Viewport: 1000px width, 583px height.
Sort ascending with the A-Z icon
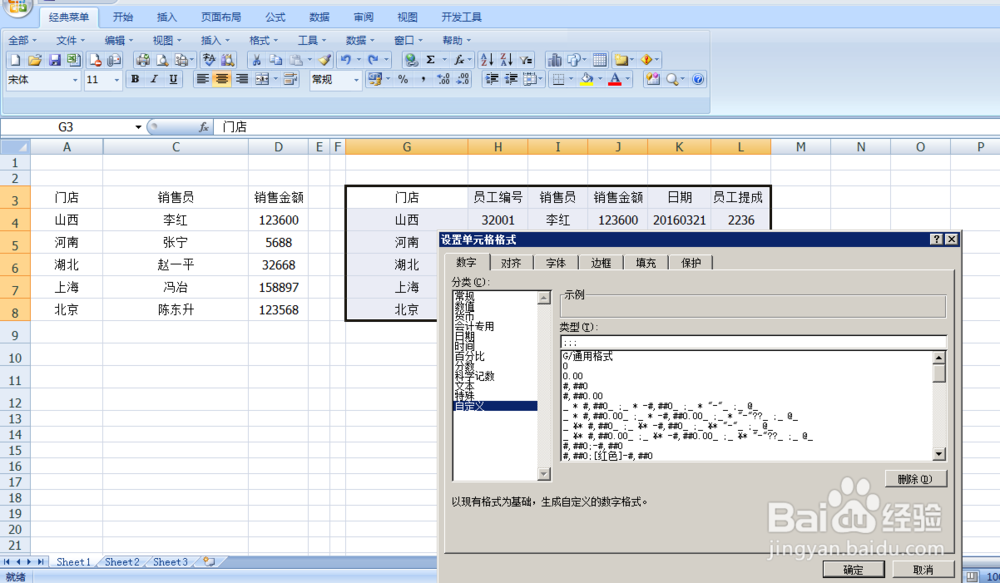pos(487,60)
